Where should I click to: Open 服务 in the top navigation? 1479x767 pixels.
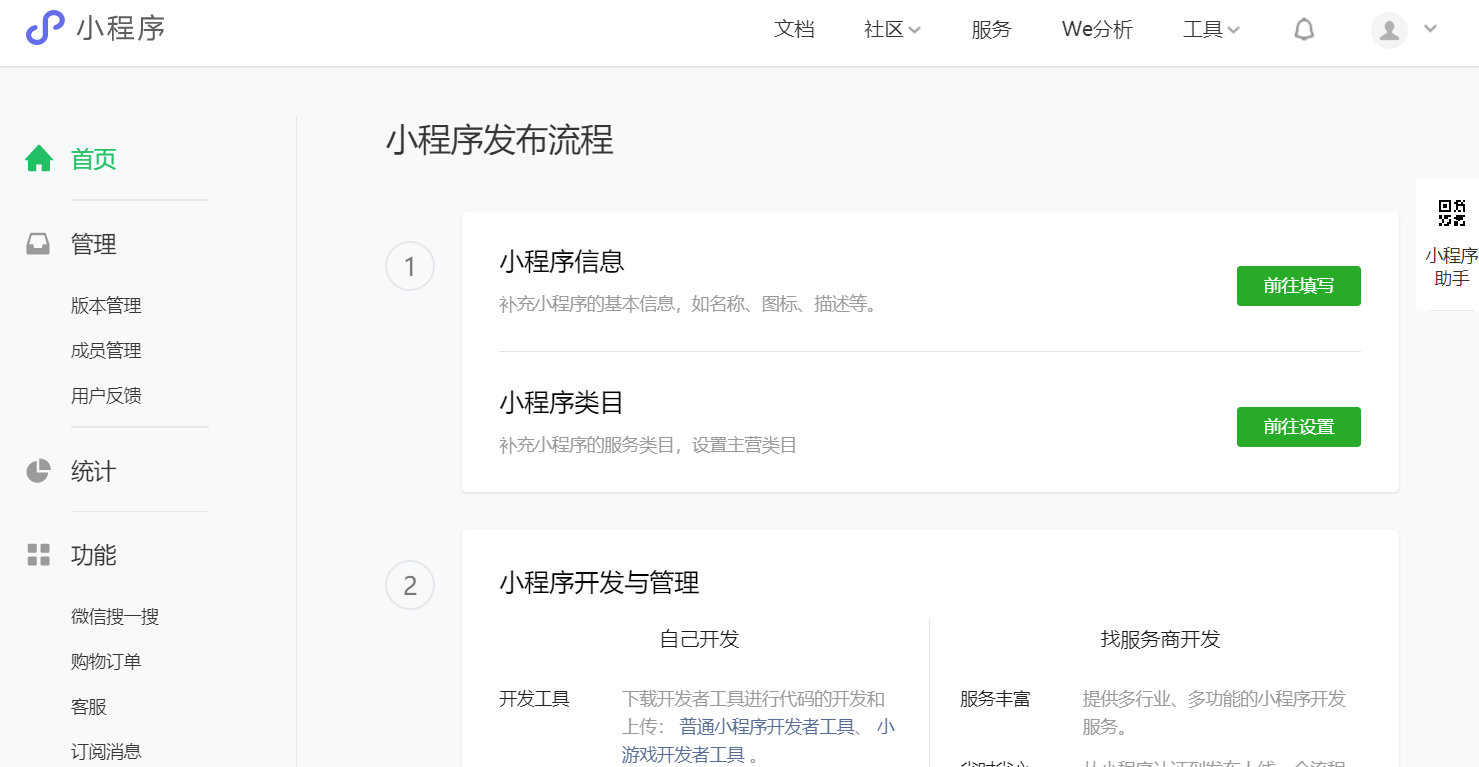click(x=991, y=30)
